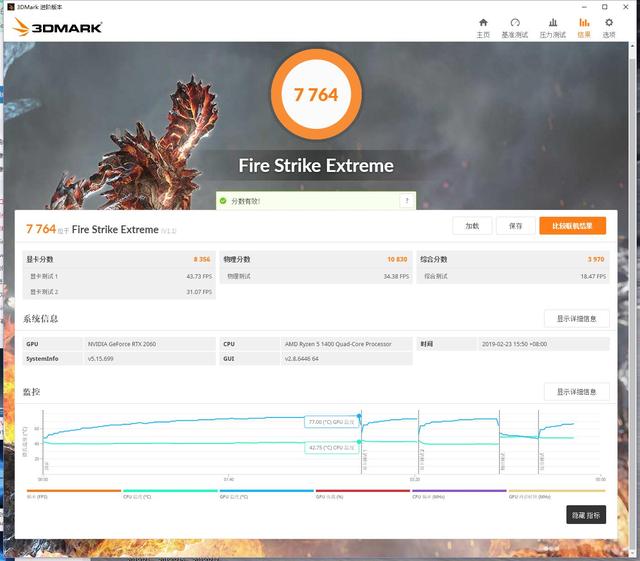Click the 3DMark logo in the header
640x561 pixels.
(57, 27)
